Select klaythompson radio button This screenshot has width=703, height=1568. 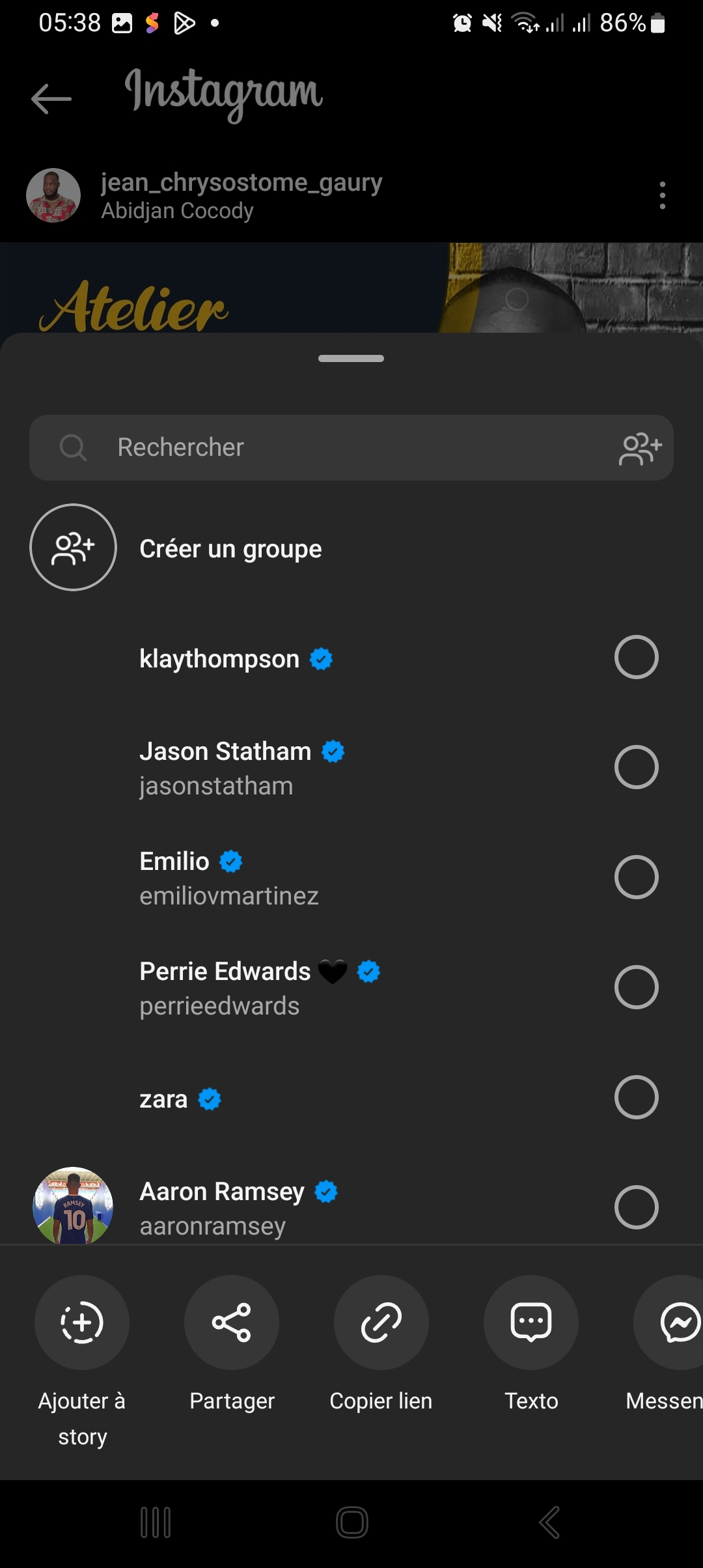click(x=636, y=657)
